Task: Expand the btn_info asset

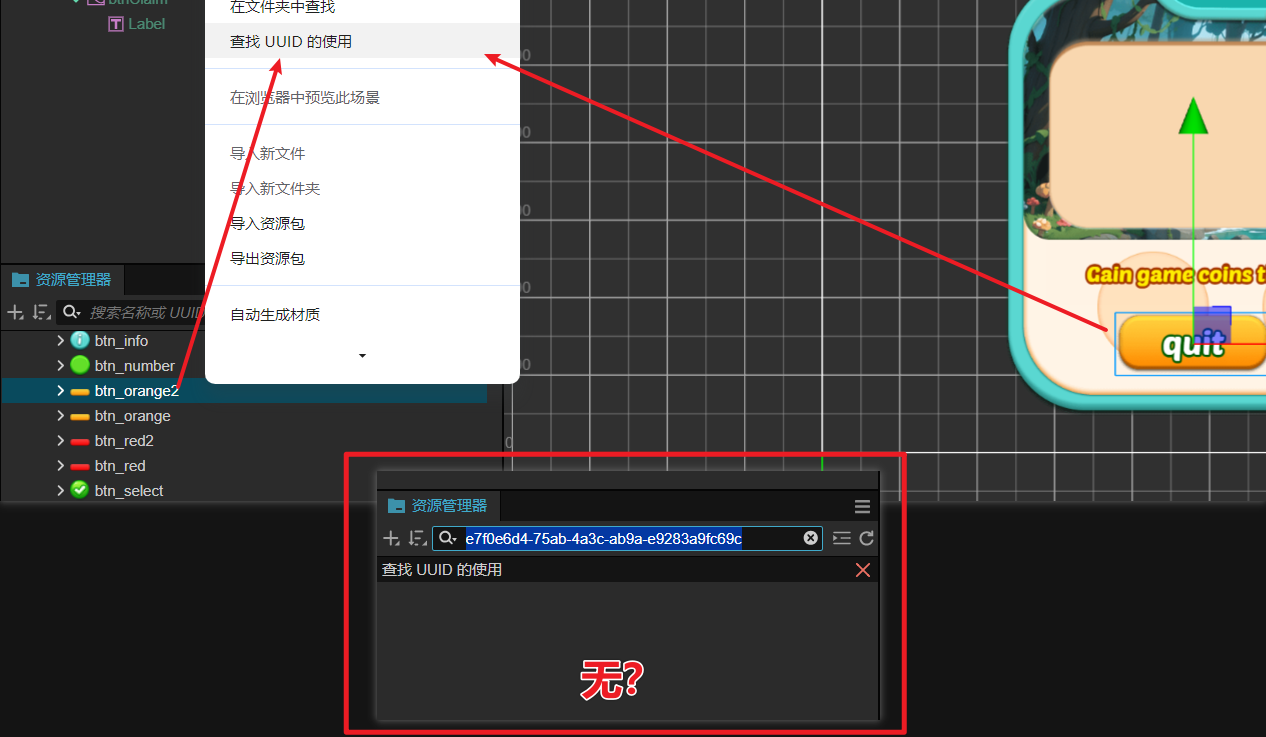Action: point(60,341)
